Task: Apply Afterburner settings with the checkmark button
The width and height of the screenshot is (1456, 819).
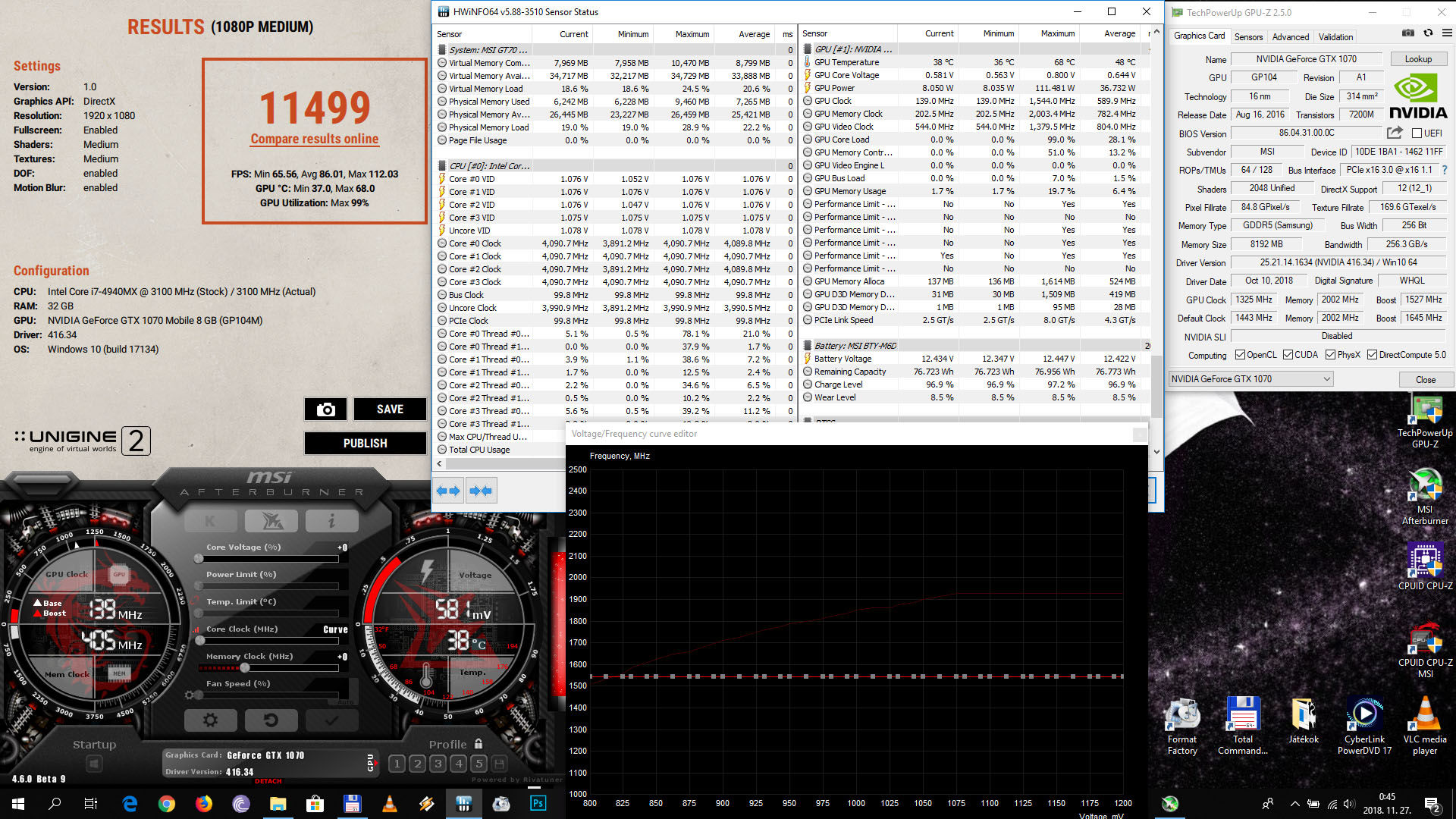Action: click(331, 720)
